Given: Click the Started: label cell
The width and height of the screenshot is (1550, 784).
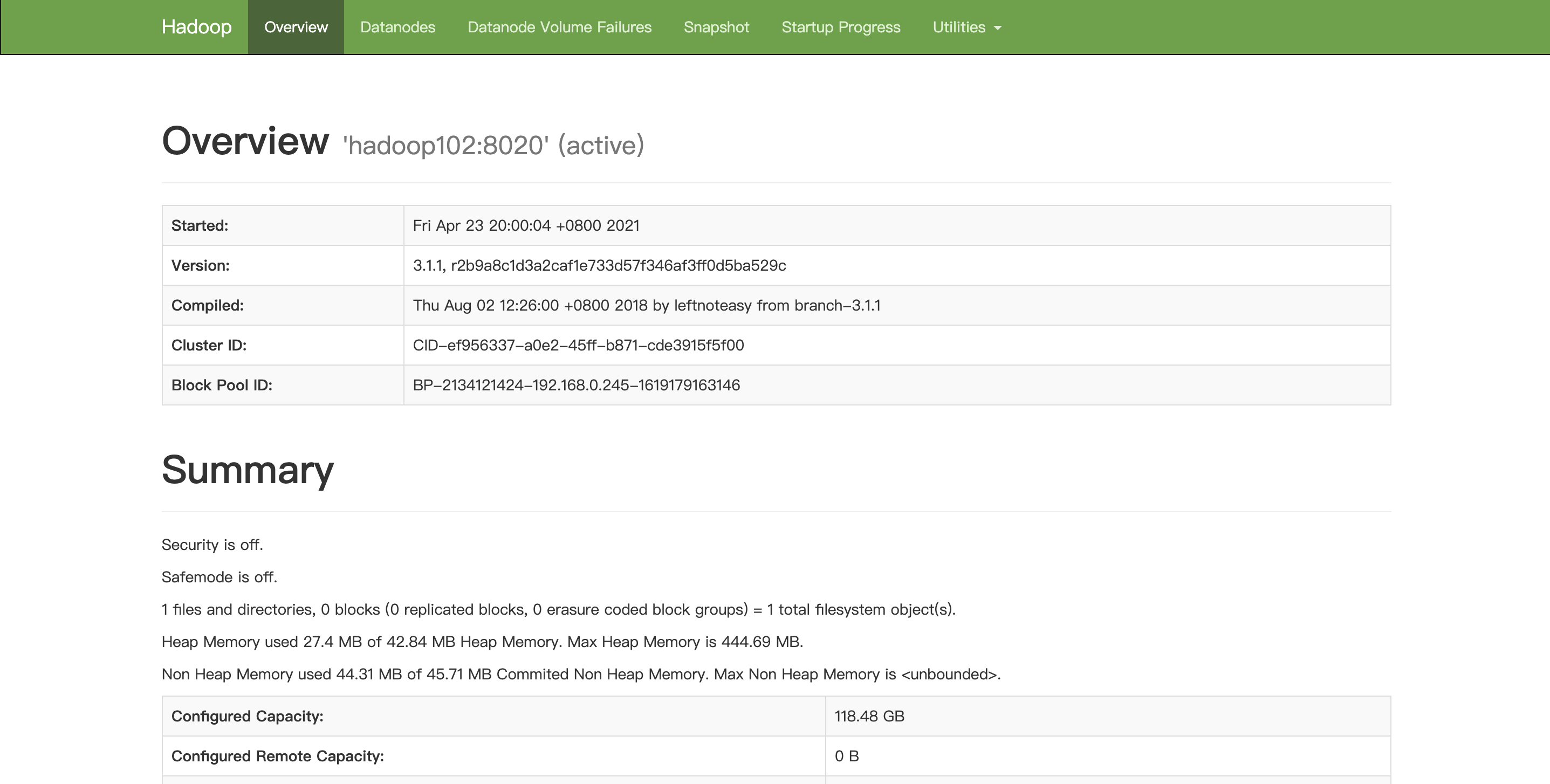Looking at the screenshot, I should click(283, 225).
